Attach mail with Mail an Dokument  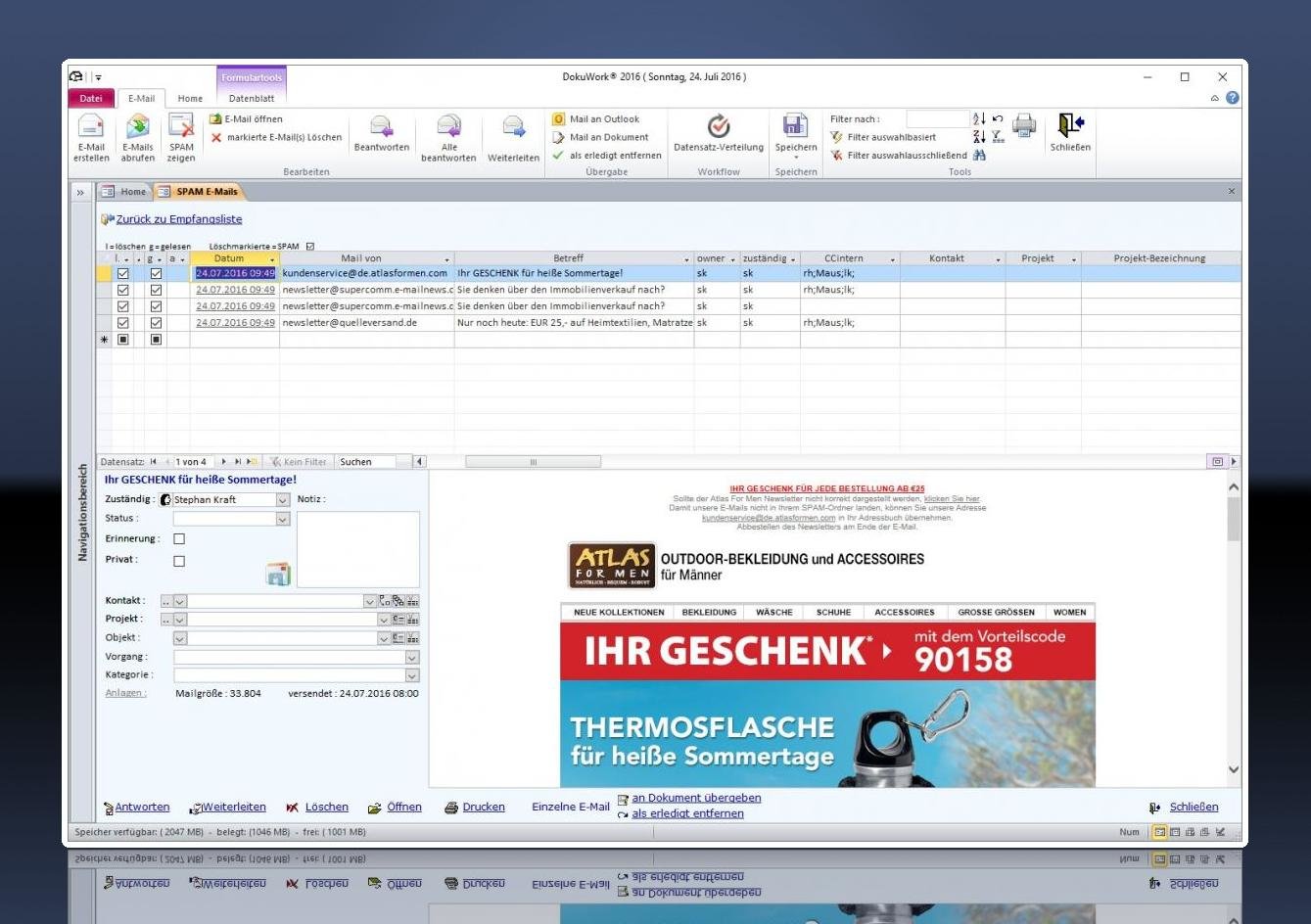[600, 138]
